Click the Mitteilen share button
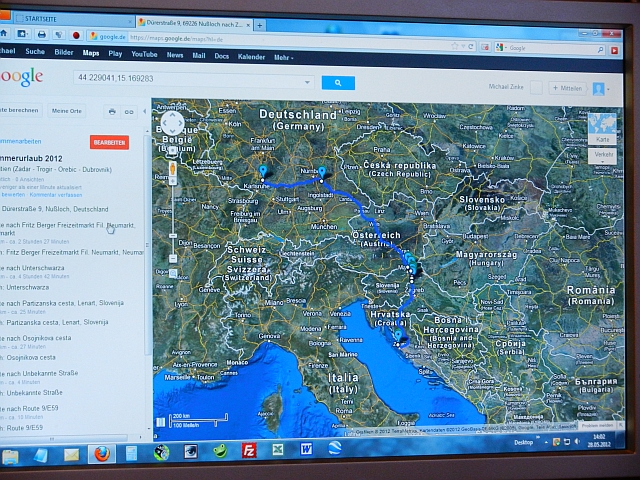640x480 pixels. click(568, 88)
